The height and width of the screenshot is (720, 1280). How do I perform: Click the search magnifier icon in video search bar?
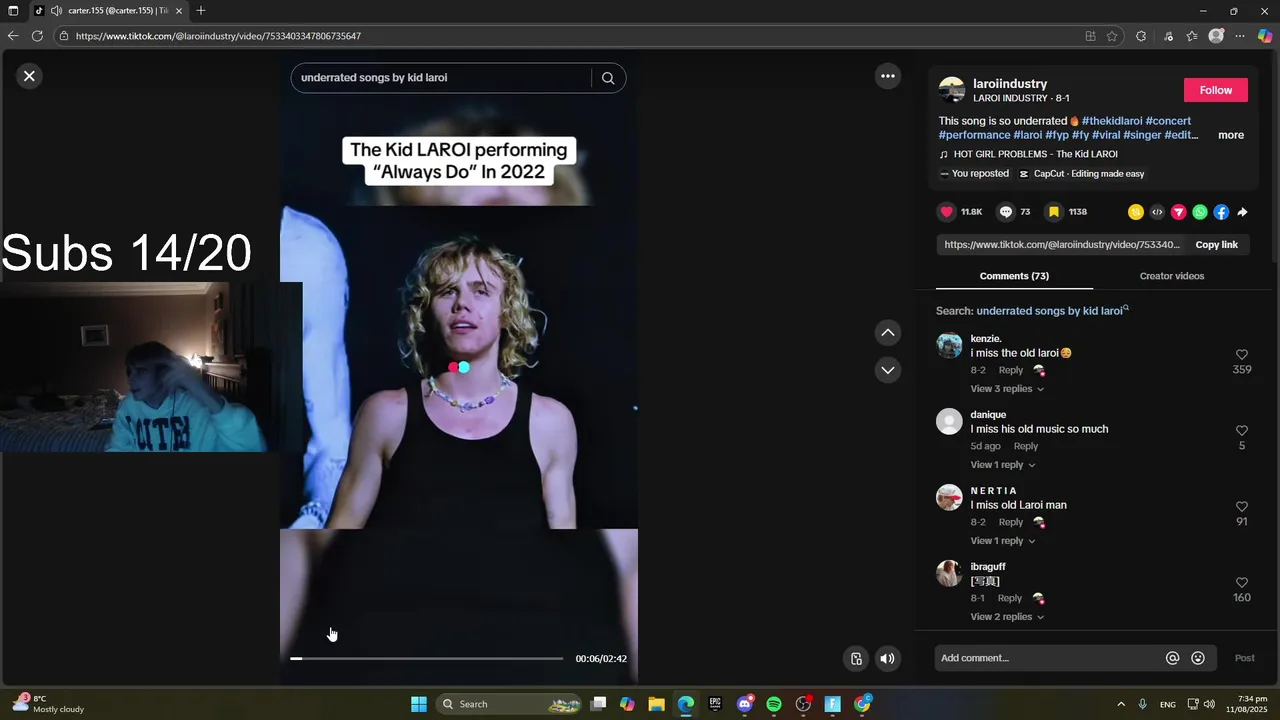click(x=608, y=78)
